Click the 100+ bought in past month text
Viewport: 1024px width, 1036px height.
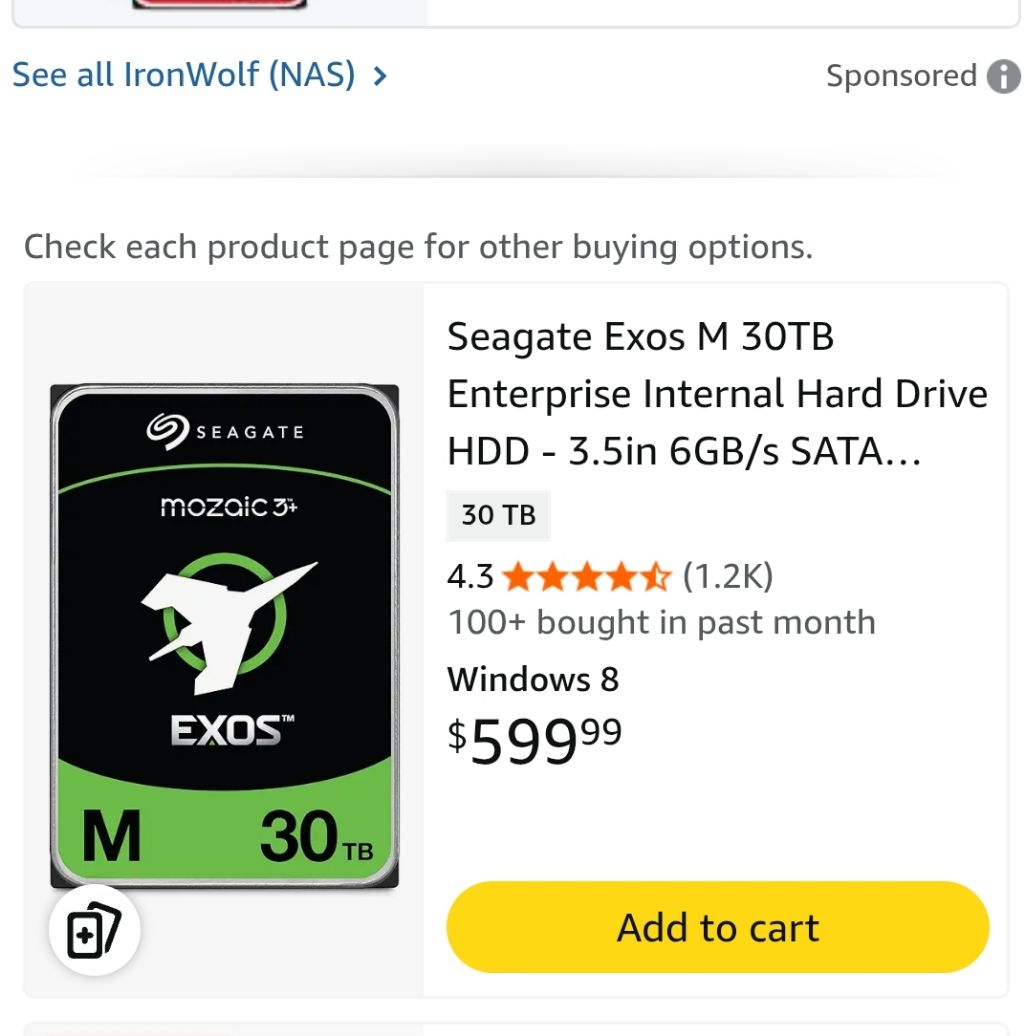click(661, 623)
